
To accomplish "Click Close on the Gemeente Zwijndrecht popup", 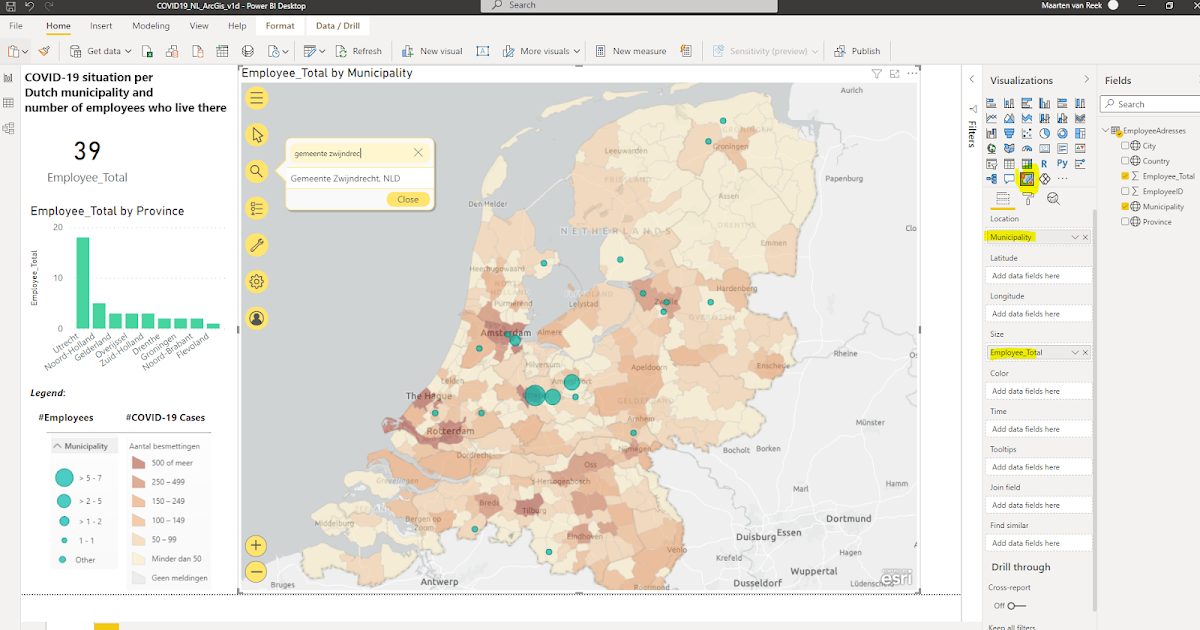I will pos(408,199).
